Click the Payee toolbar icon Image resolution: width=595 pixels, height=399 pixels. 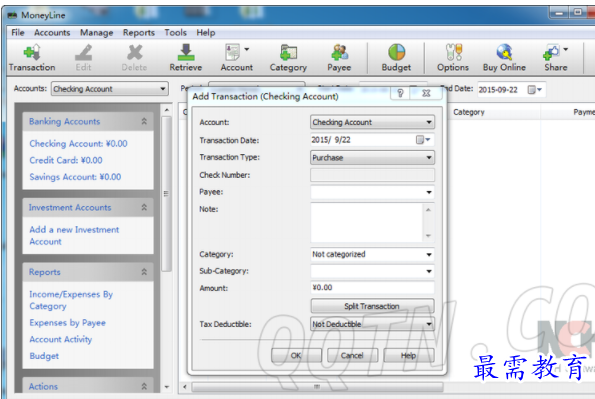pyautogui.click(x=339, y=53)
